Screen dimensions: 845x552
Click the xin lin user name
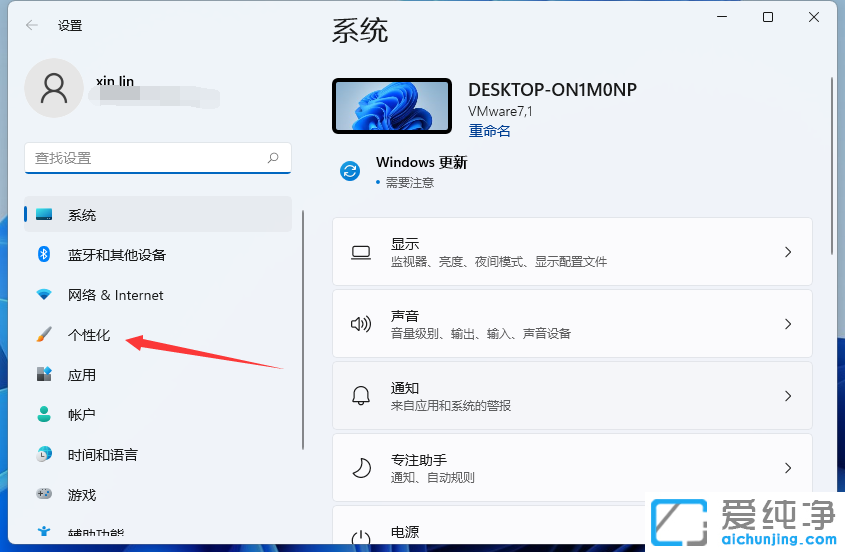pyautogui.click(x=115, y=81)
